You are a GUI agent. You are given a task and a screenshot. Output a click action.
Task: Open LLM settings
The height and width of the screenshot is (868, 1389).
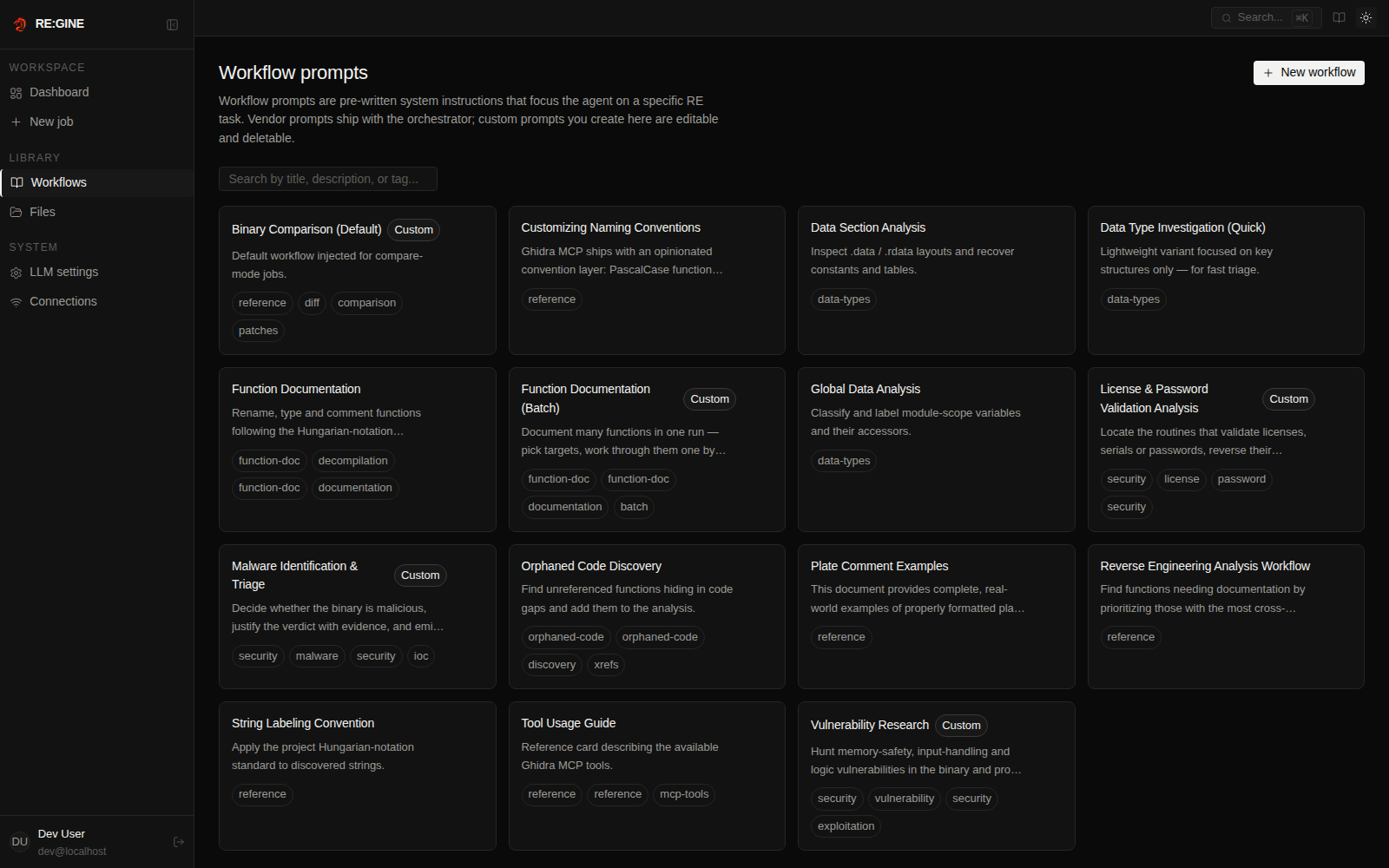point(96,273)
